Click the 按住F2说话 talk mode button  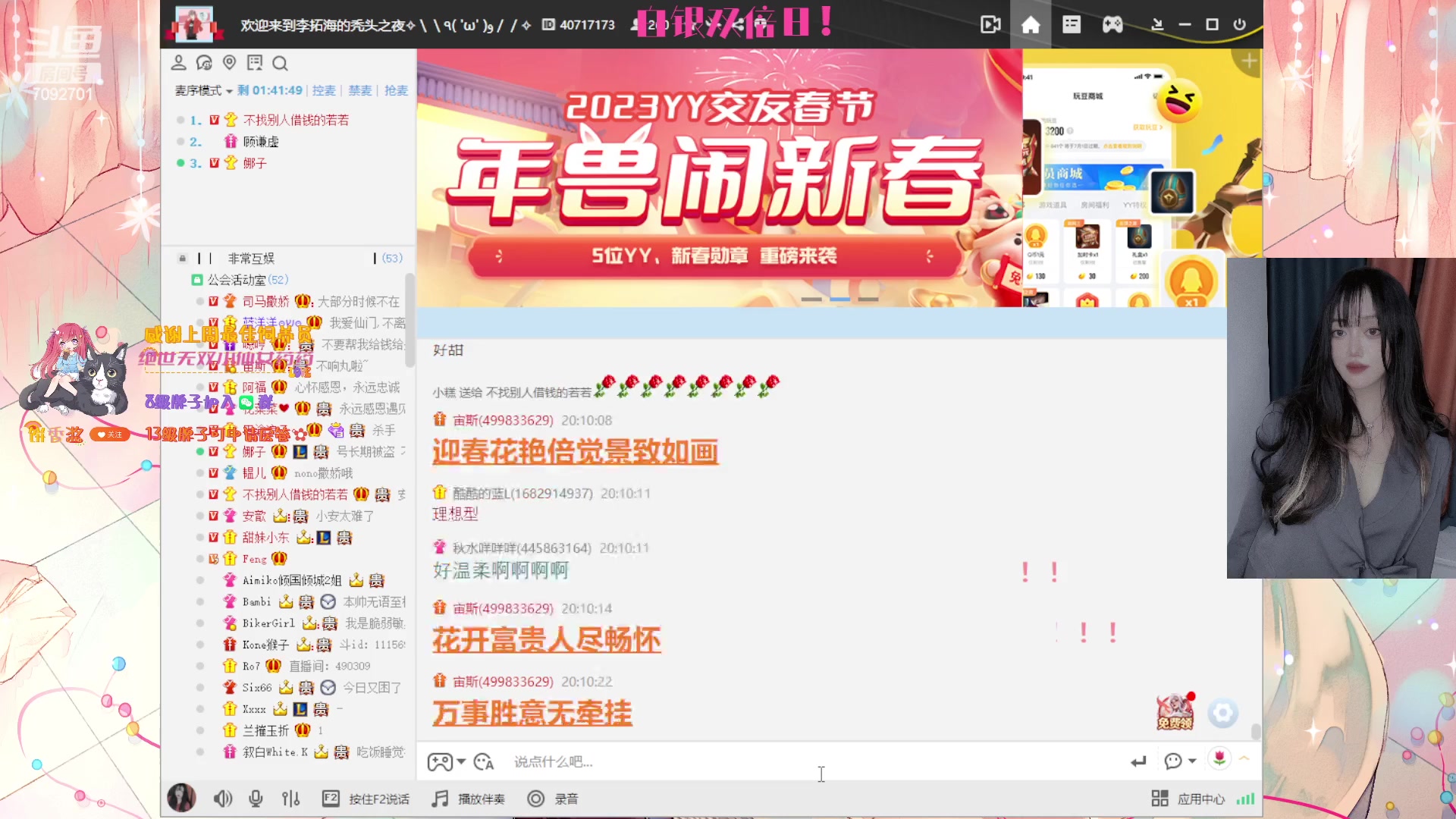pyautogui.click(x=366, y=799)
